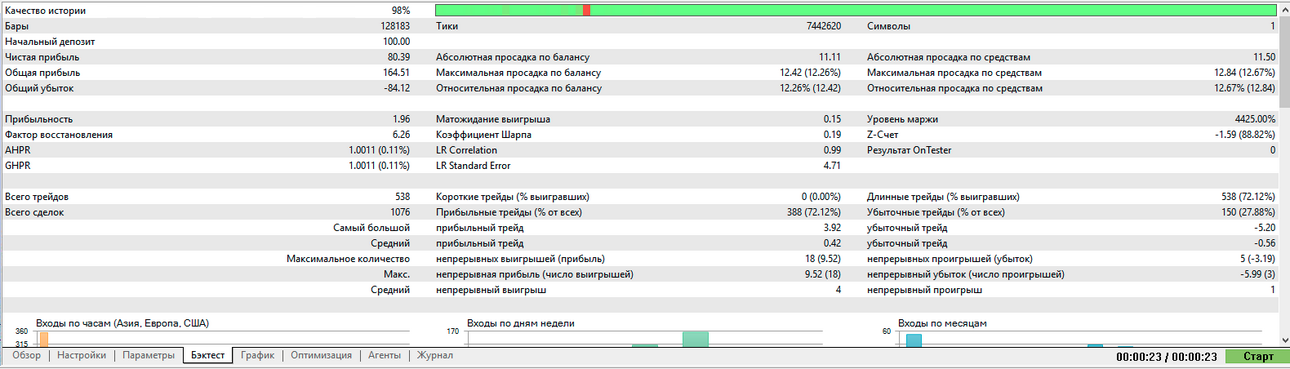Click the 'Максимальная просадка по балансу' value
Screen dimensions: 1290x369
[x=810, y=72]
